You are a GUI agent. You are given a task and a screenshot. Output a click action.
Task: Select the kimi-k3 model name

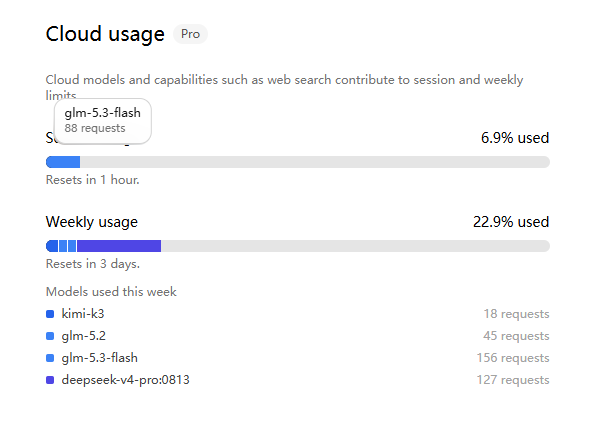point(83,314)
